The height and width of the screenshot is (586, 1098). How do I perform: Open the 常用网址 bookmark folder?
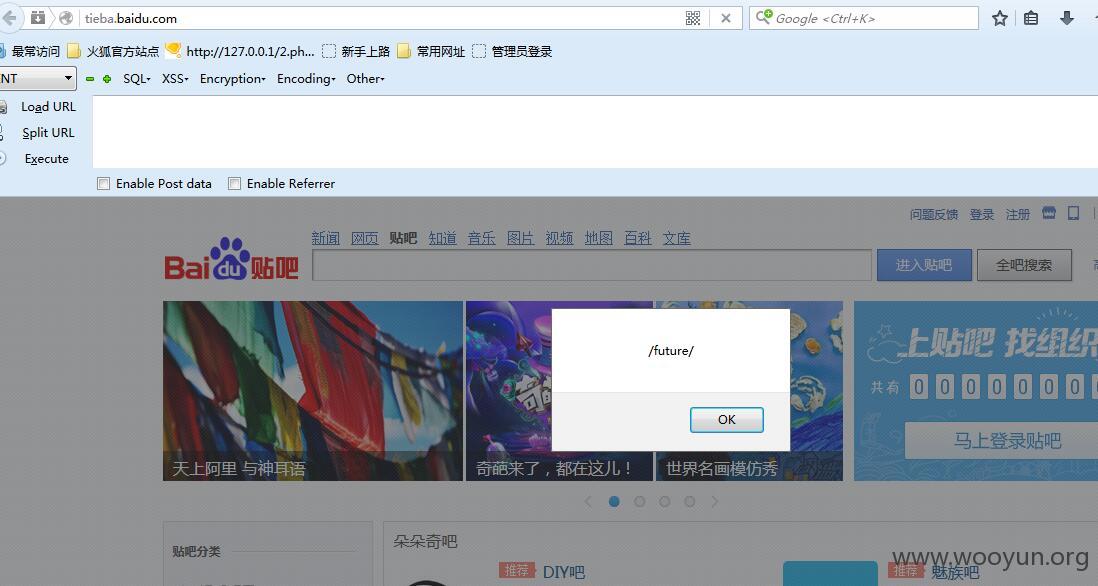tap(431, 51)
